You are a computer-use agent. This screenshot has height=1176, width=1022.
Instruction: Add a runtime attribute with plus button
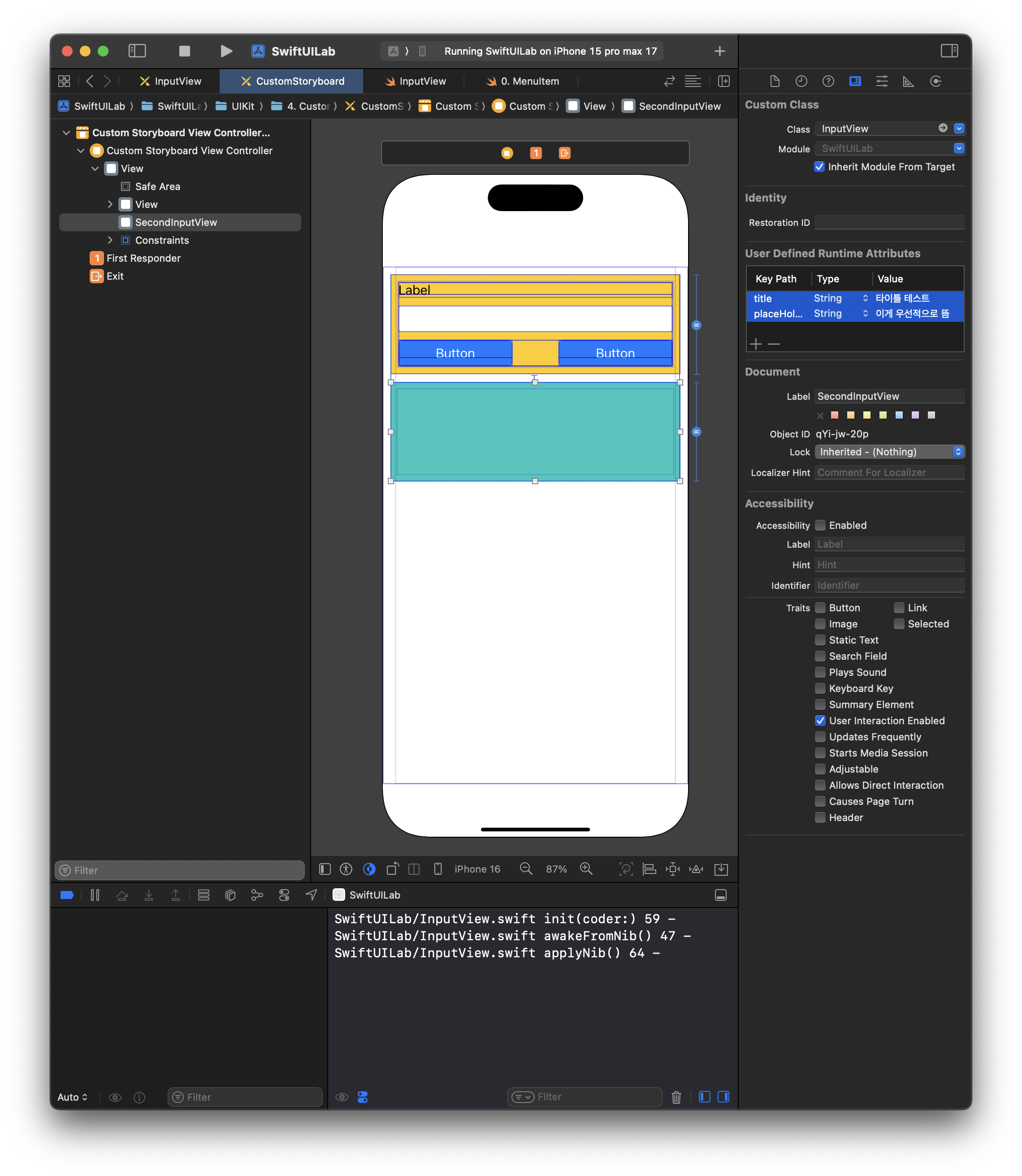(756, 344)
